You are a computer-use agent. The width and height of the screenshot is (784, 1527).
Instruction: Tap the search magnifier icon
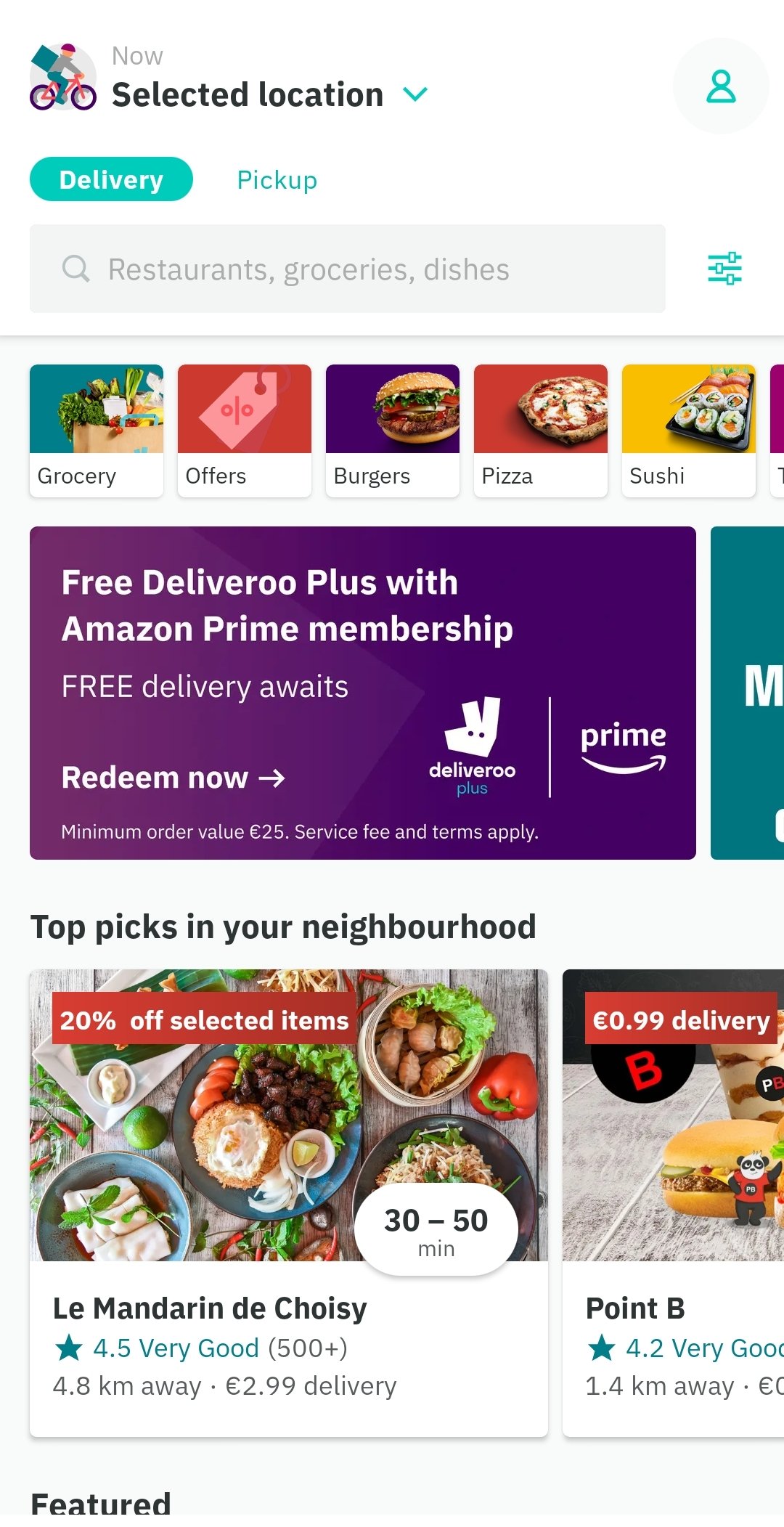click(75, 269)
